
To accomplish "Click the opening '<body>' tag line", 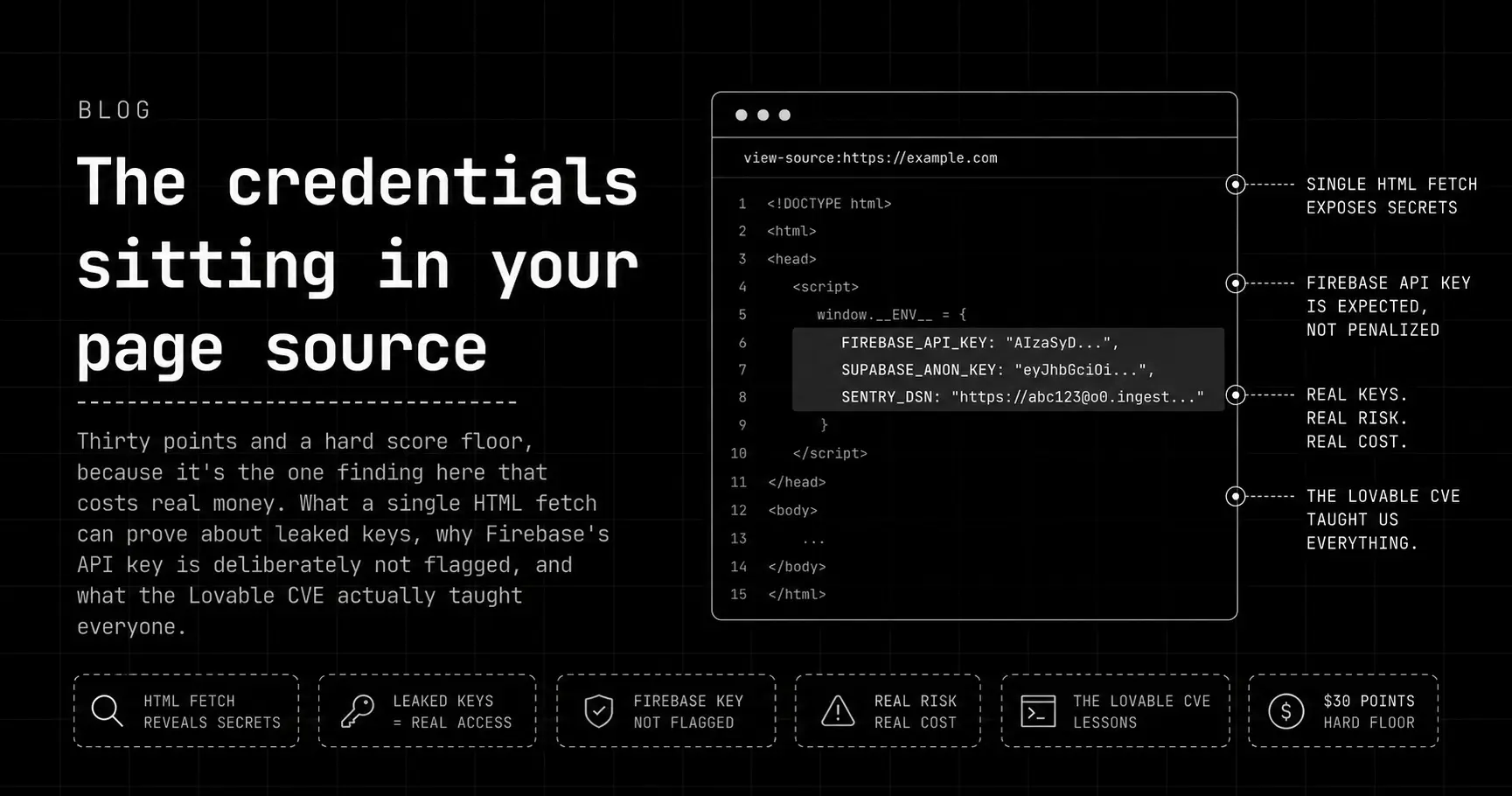I will 792,510.
